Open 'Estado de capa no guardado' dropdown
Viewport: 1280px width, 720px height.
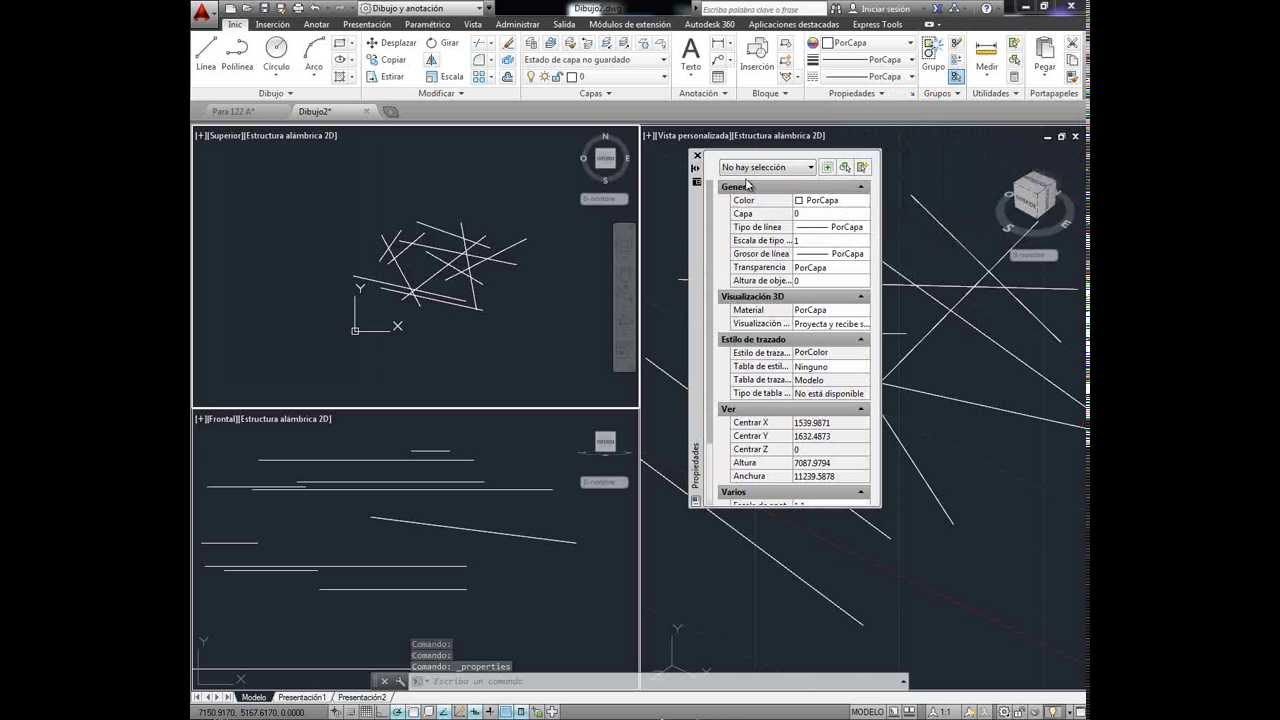[x=595, y=60]
